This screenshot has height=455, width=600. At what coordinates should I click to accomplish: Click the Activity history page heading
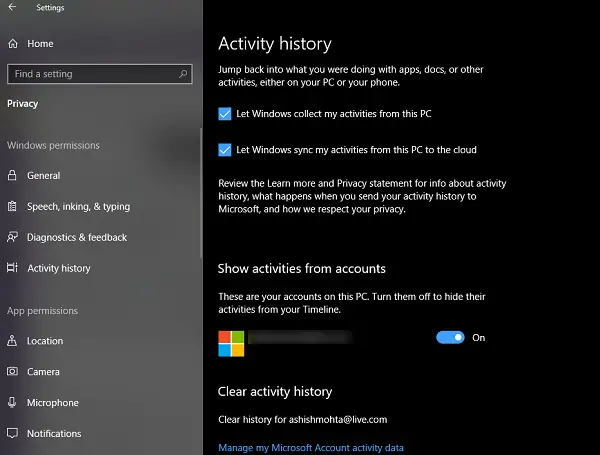[x=275, y=43]
